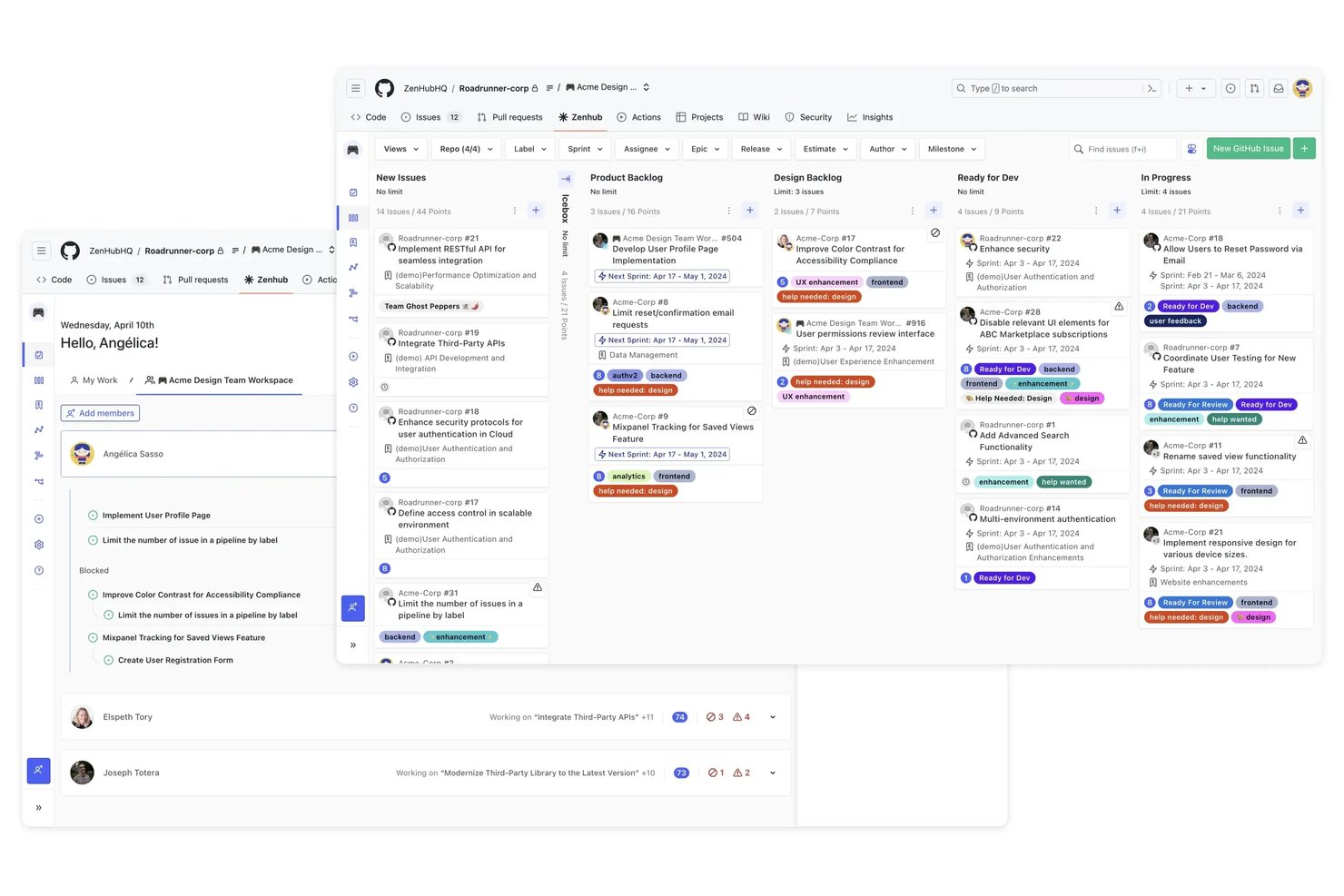Switch to the Projects tab
Image resolution: width=1344 pixels, height=896 pixels.
click(x=699, y=117)
